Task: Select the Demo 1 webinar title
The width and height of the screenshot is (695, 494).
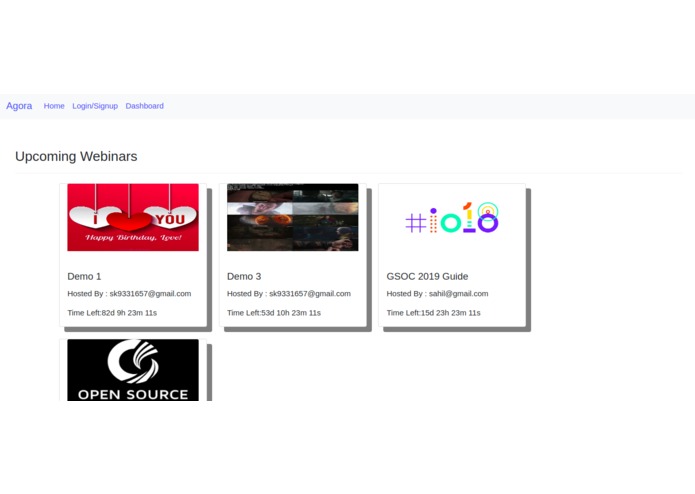Action: click(x=84, y=276)
